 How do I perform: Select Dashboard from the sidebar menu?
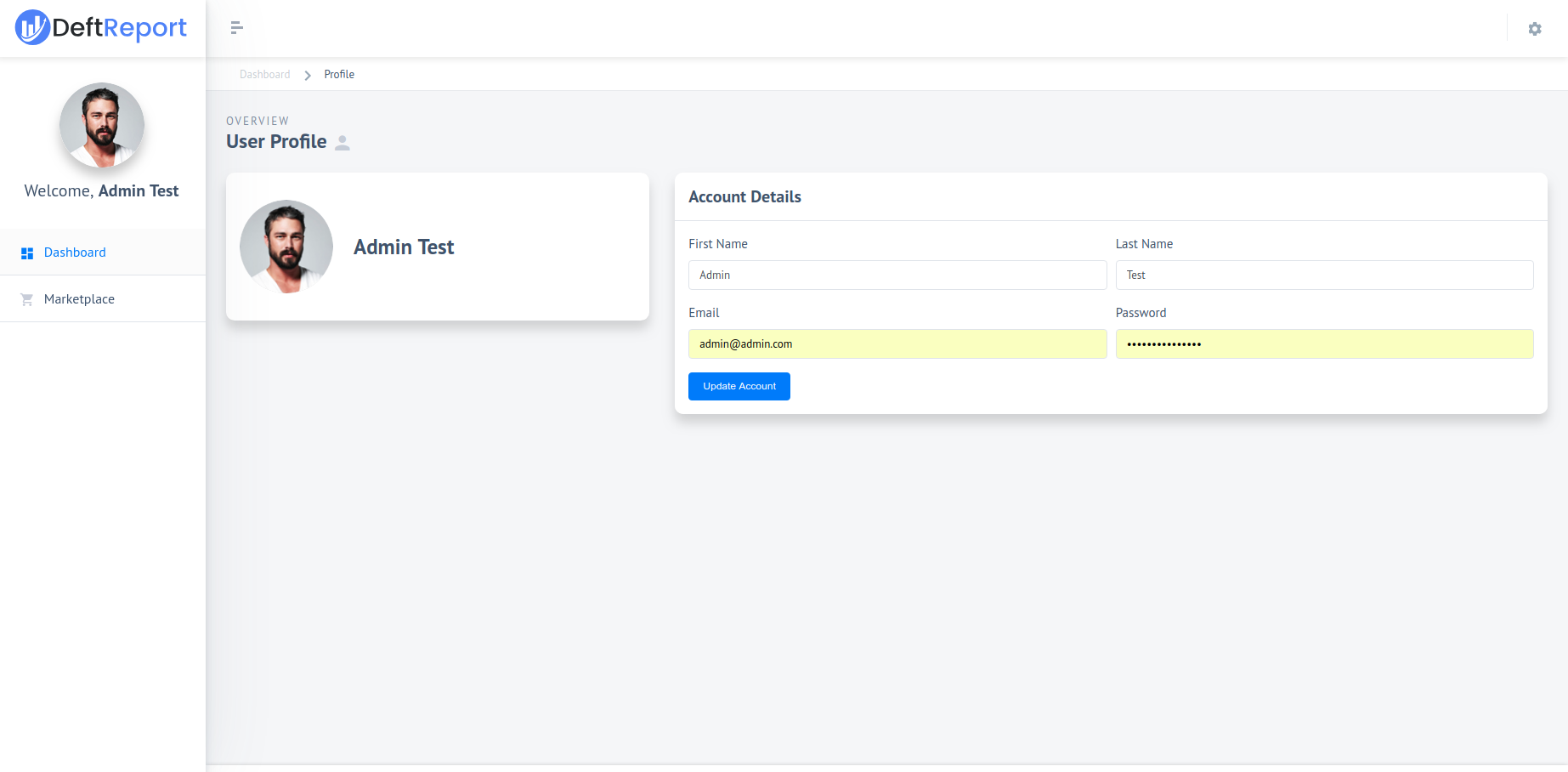[74, 252]
